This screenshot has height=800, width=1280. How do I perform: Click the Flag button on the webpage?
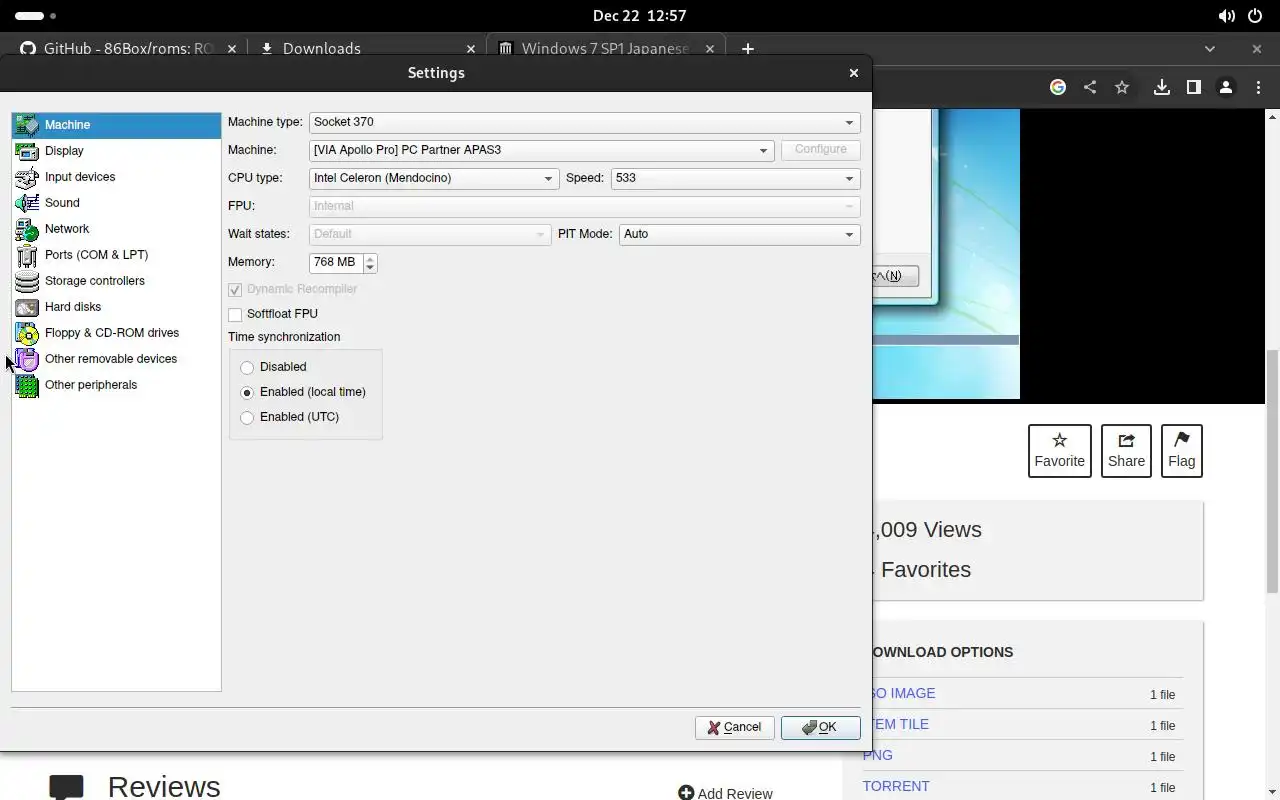tap(1182, 451)
